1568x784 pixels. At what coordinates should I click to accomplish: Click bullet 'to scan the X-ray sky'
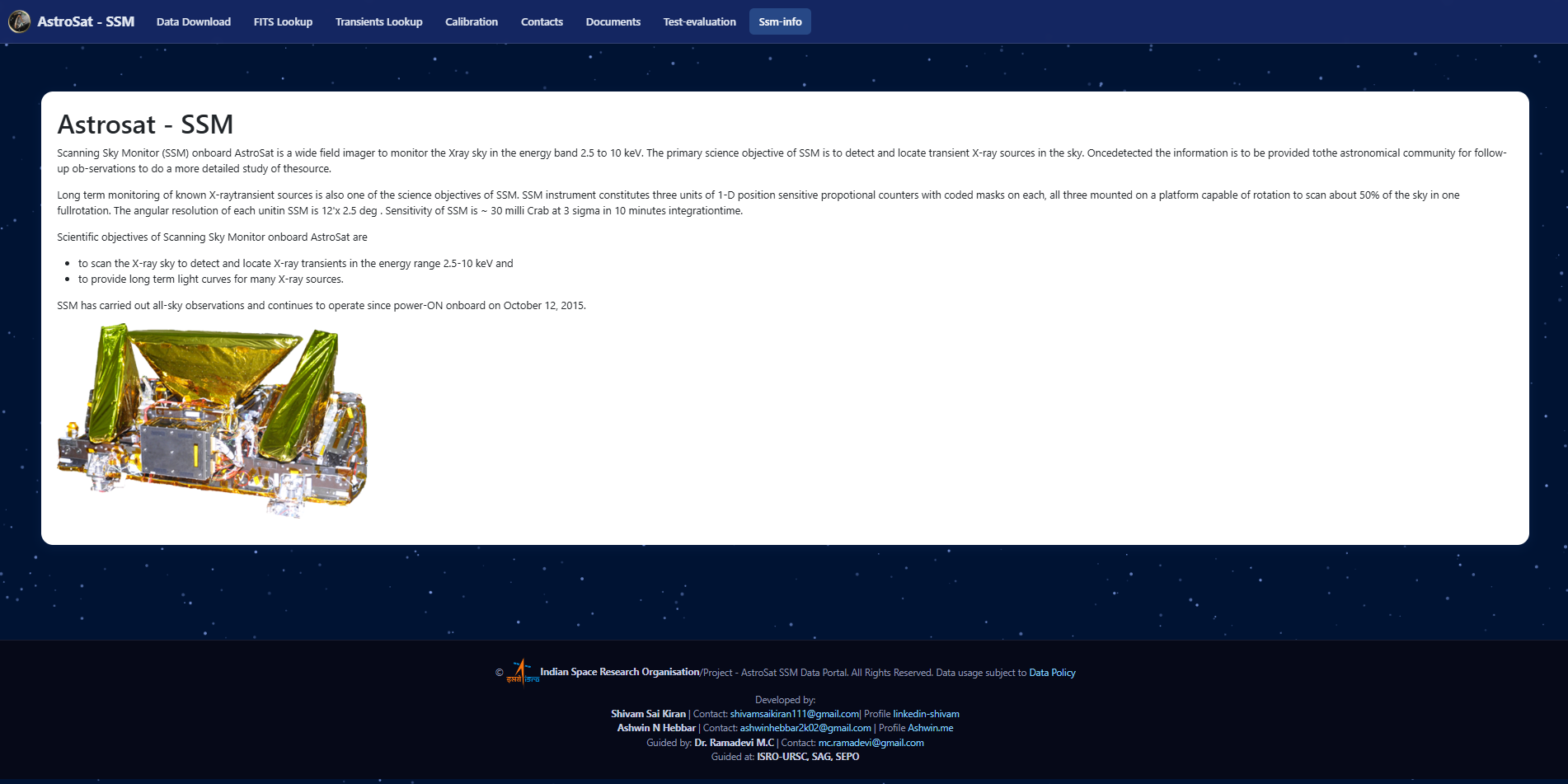click(295, 264)
